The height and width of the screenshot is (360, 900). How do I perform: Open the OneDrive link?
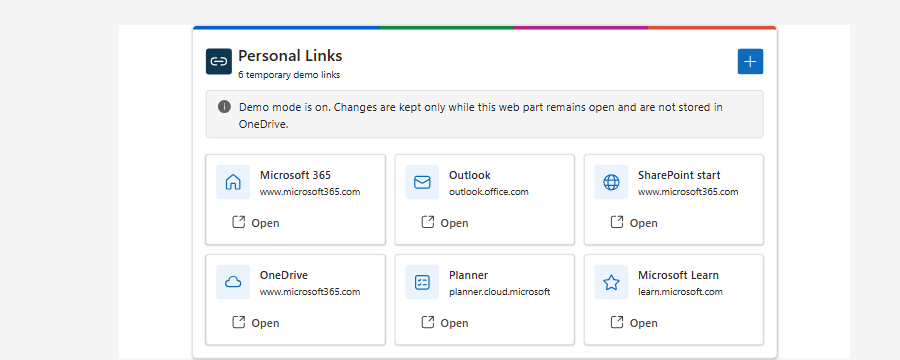click(x=255, y=323)
